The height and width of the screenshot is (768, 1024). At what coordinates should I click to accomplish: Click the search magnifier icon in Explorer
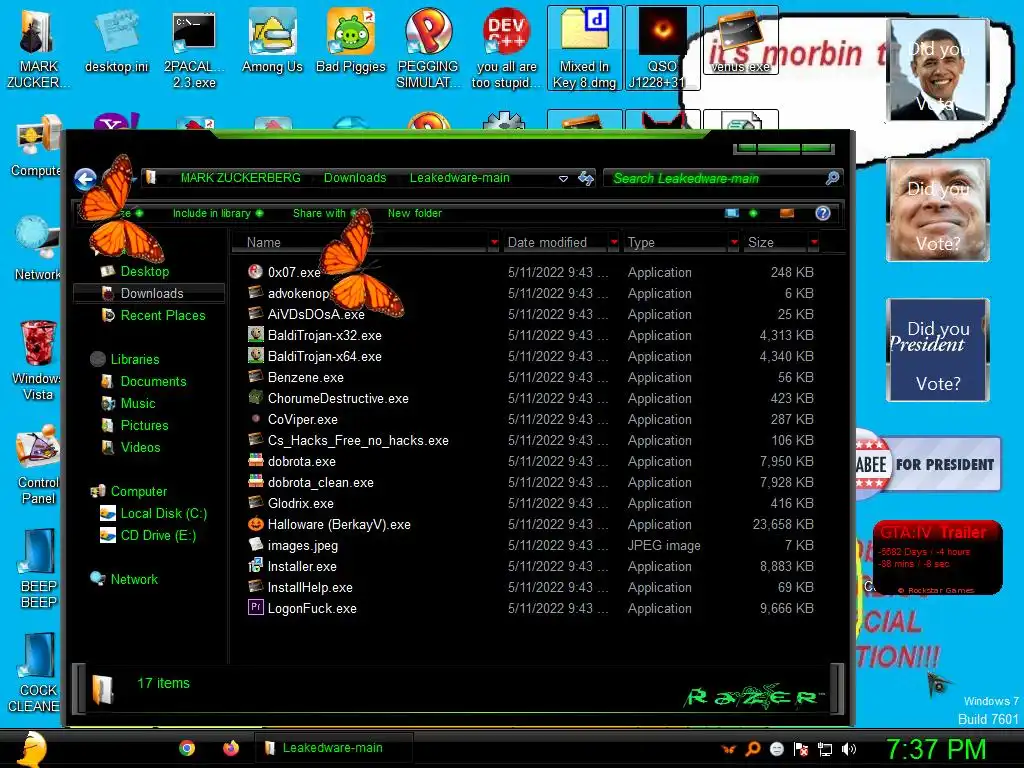832,178
